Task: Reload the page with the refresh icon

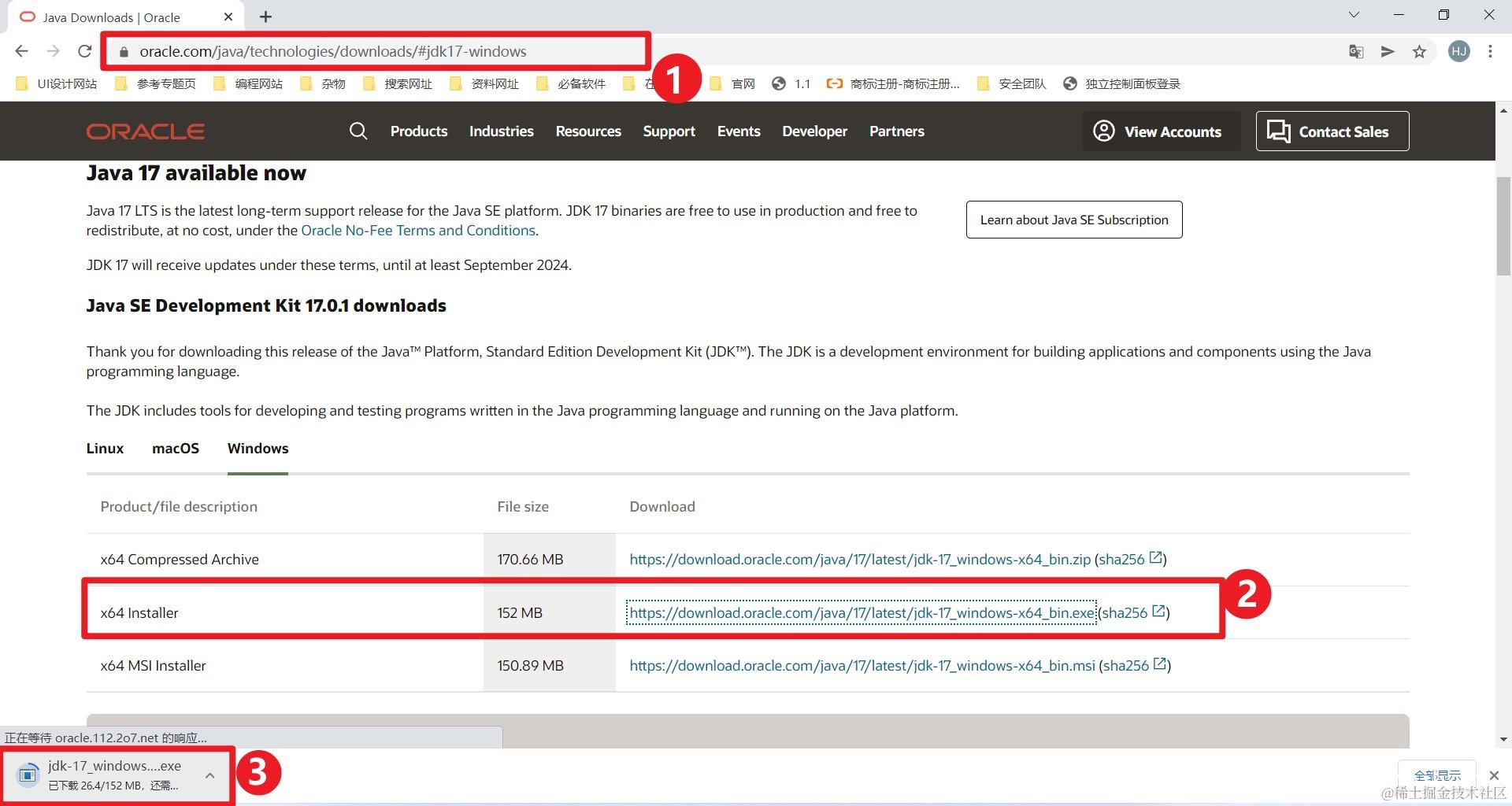Action: (85, 51)
